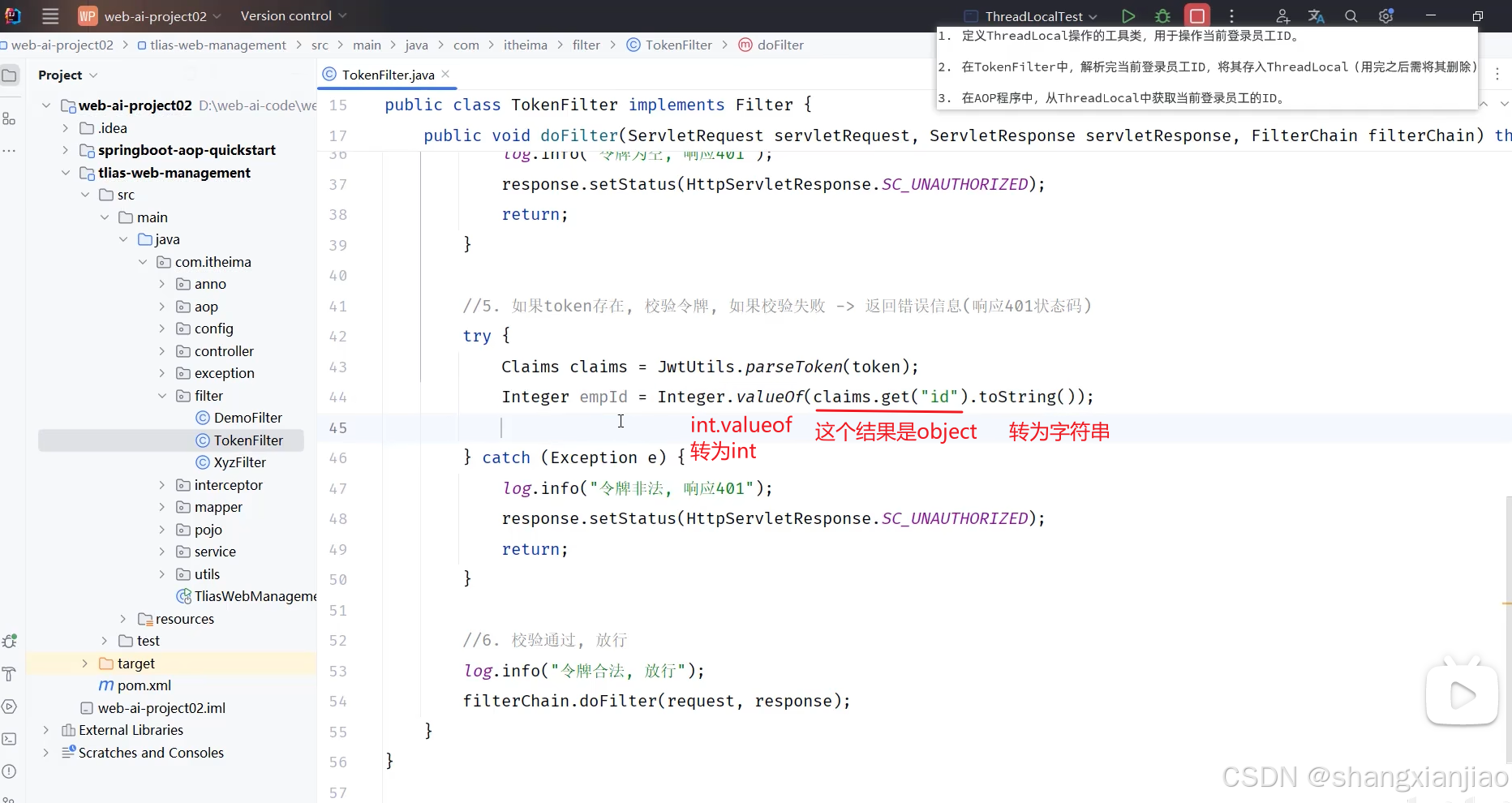Open TliasWebManagement application class
The width and height of the screenshot is (1512, 803).
[247, 596]
